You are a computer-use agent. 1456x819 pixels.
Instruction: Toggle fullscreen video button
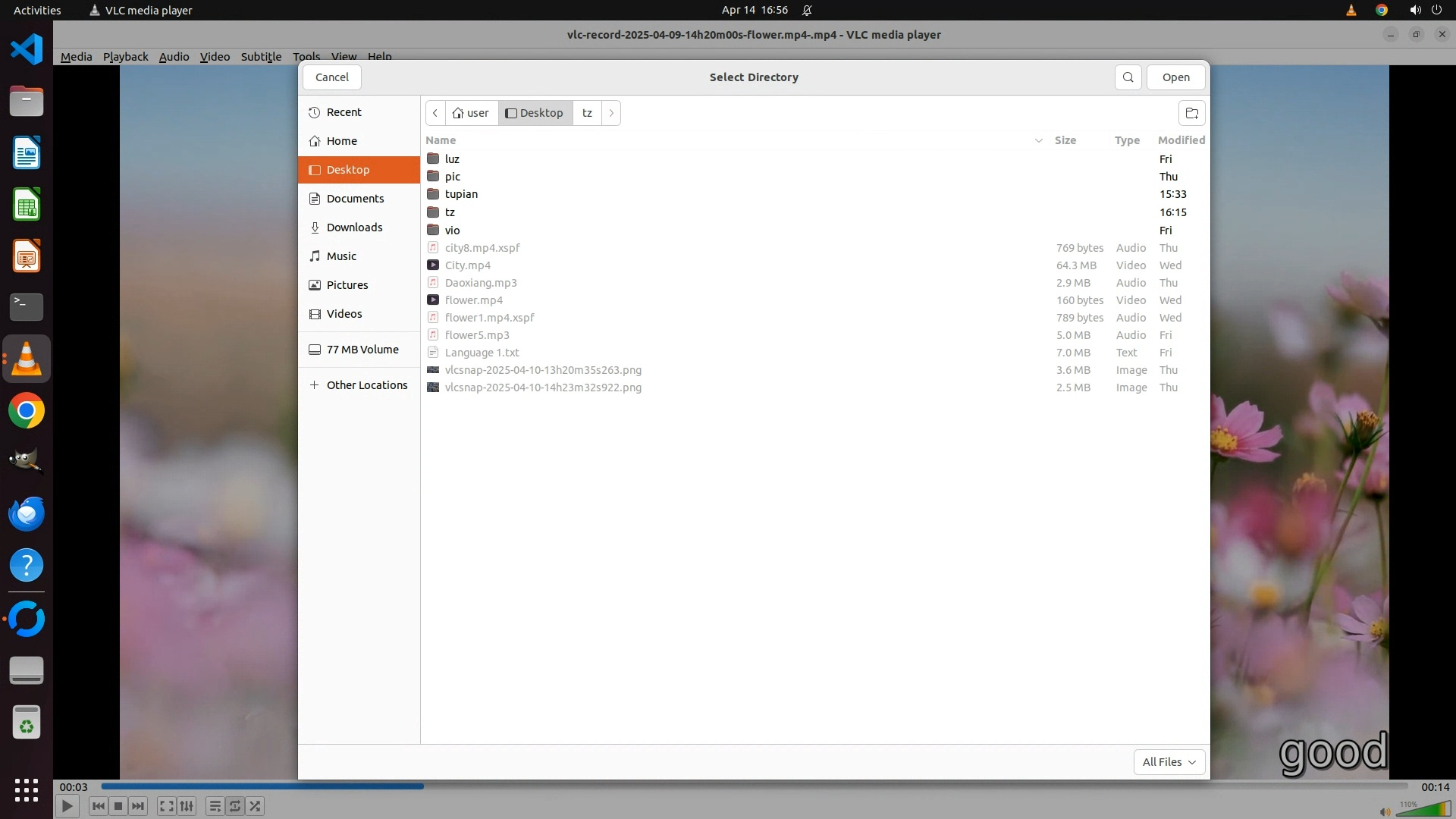[x=167, y=806]
